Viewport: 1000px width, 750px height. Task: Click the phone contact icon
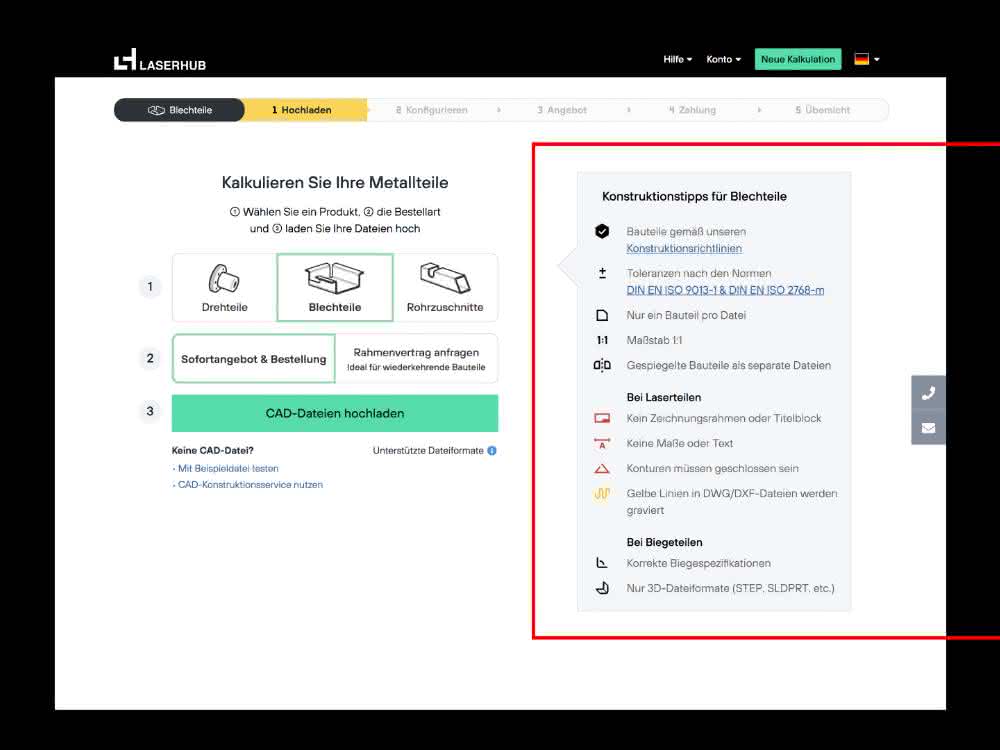(929, 393)
